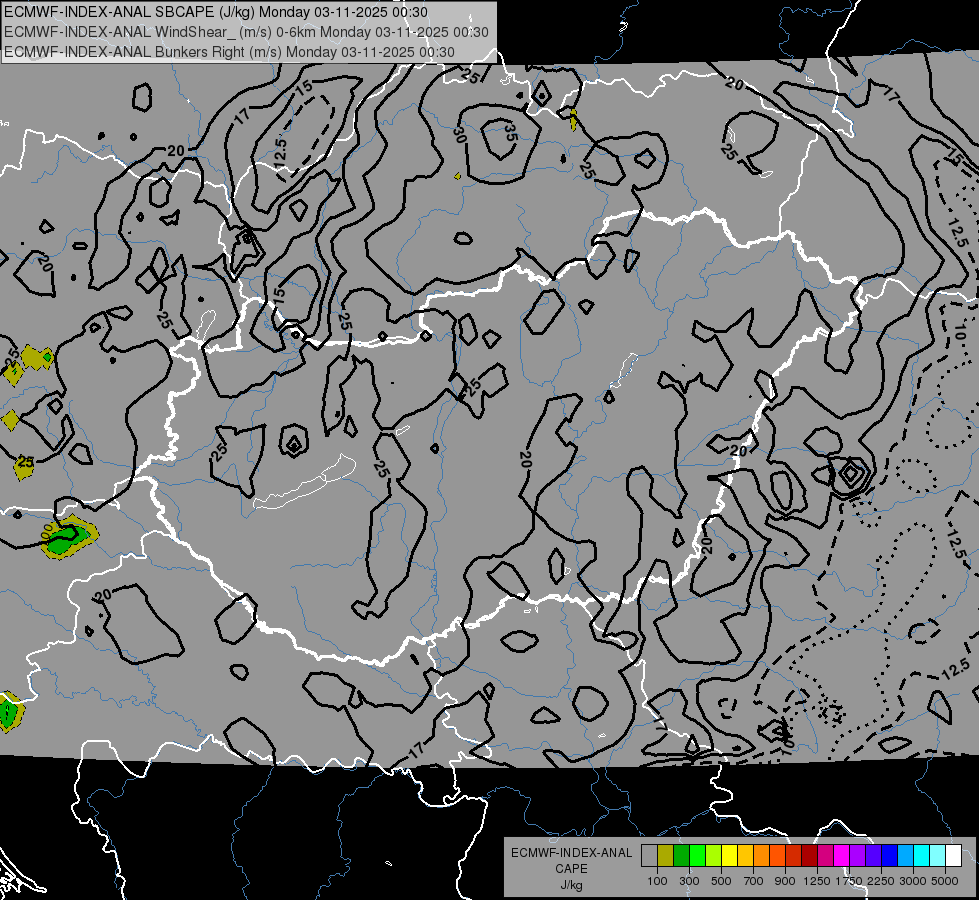Click the dark green legend swatch
Viewport: 979px width, 900px height.
pos(681,856)
